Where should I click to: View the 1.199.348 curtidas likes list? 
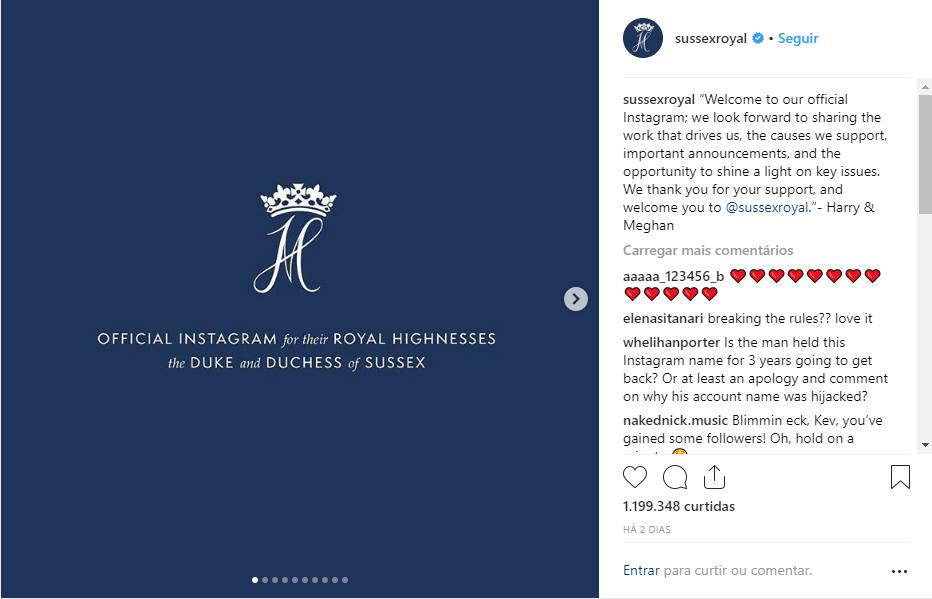[679, 507]
